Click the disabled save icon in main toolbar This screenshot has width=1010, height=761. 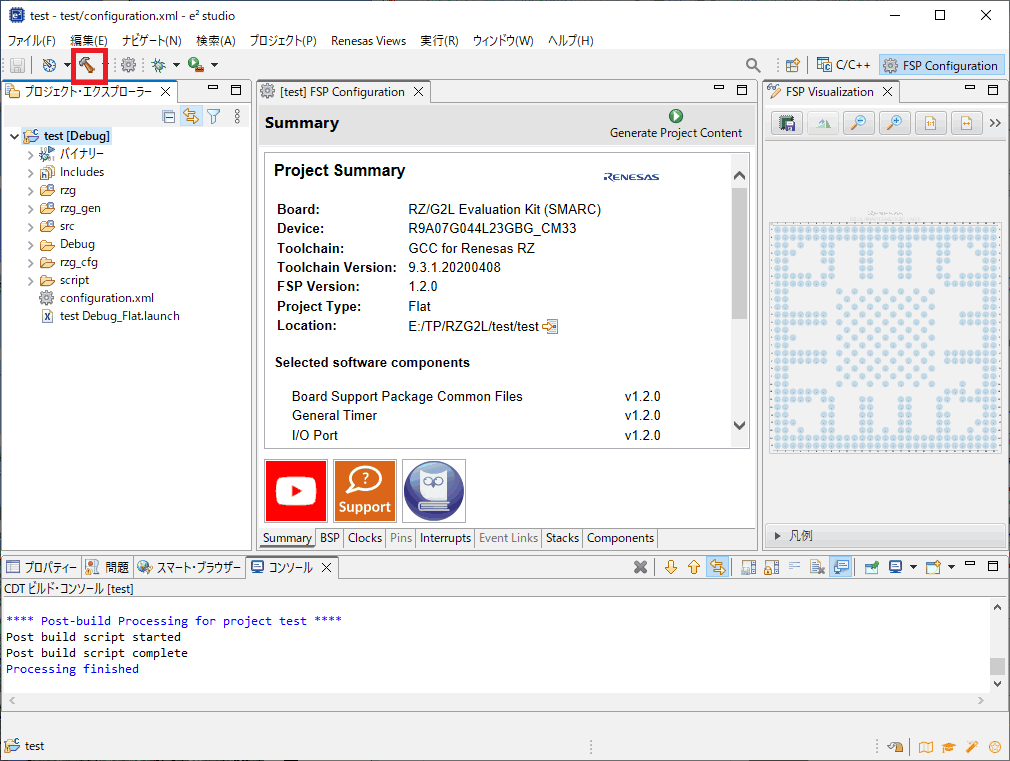pyautogui.click(x=17, y=65)
